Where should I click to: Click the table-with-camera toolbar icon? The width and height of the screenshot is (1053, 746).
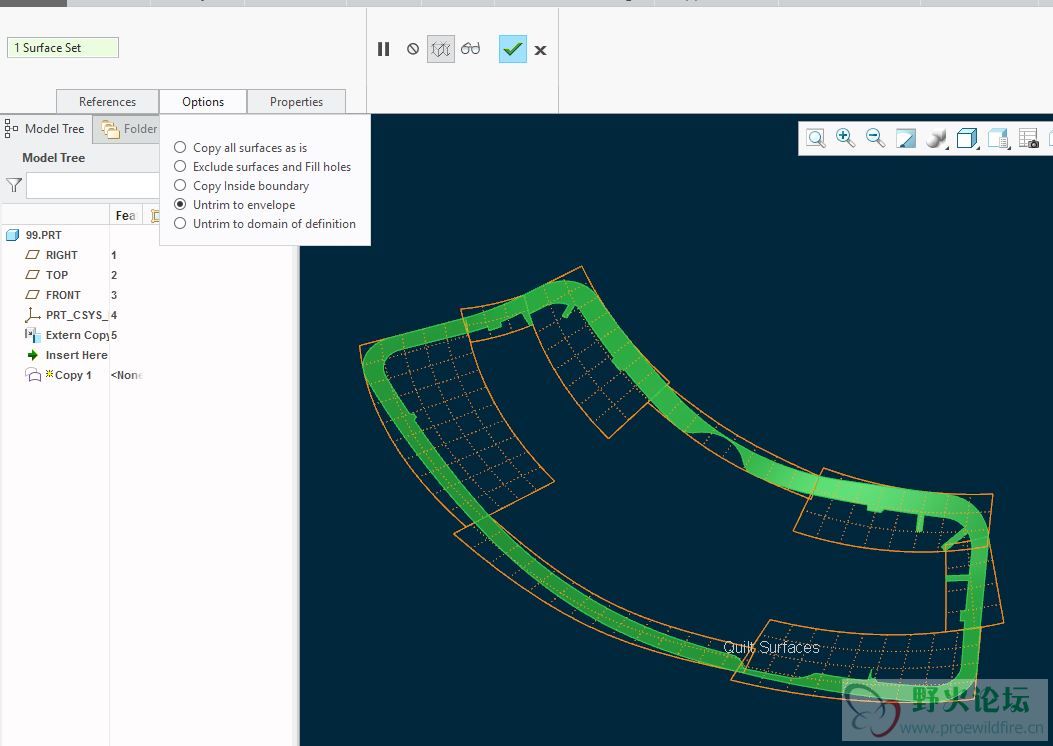click(1029, 138)
